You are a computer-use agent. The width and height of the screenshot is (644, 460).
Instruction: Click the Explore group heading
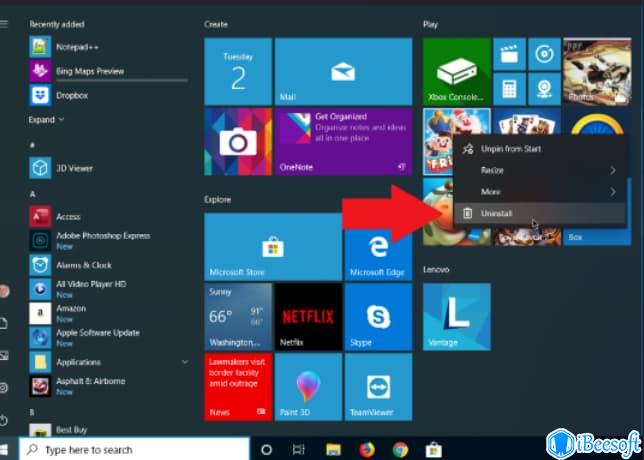(218, 200)
